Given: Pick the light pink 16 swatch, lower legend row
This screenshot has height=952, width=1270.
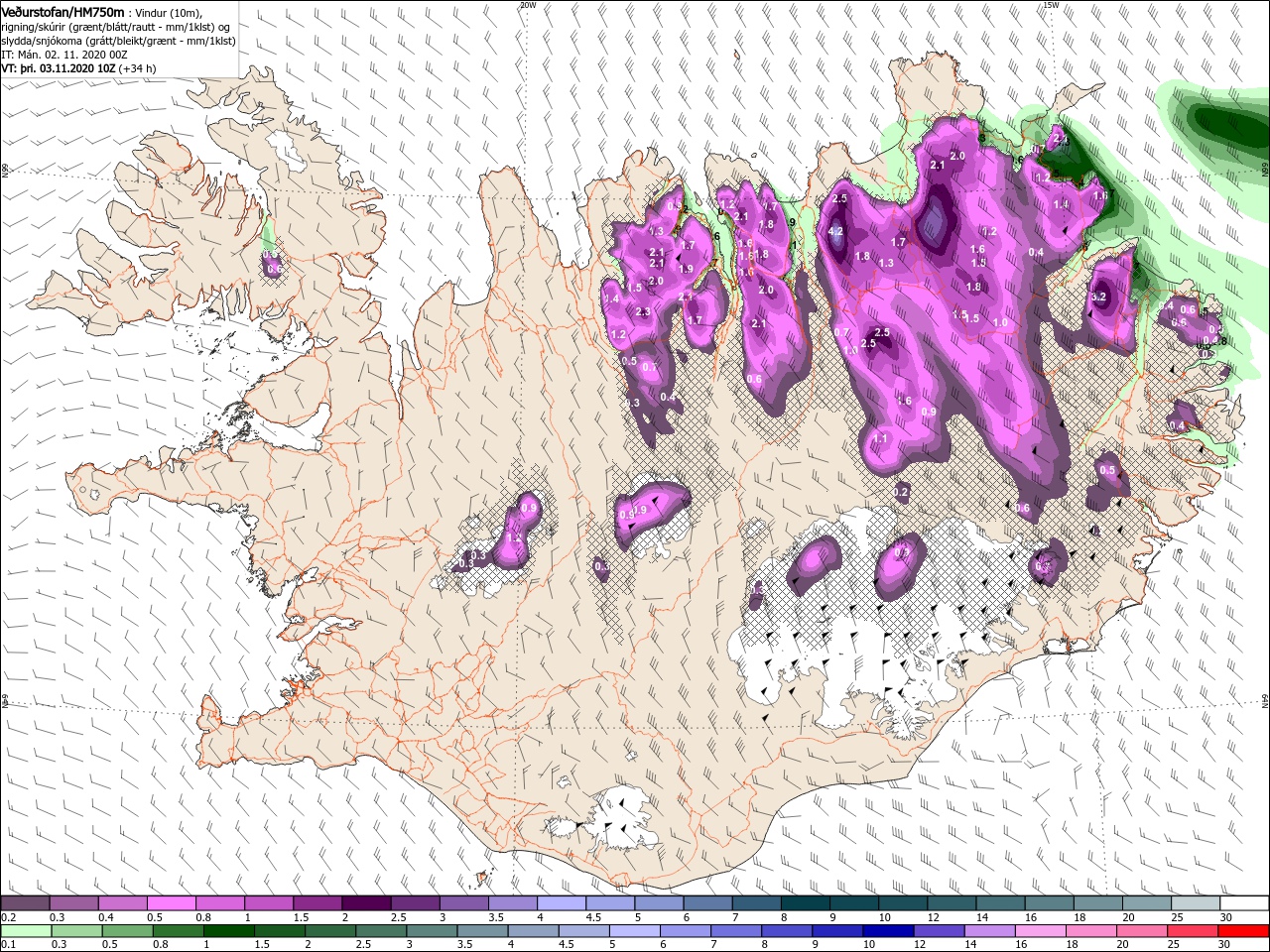Looking at the screenshot, I should [x=1041, y=930].
